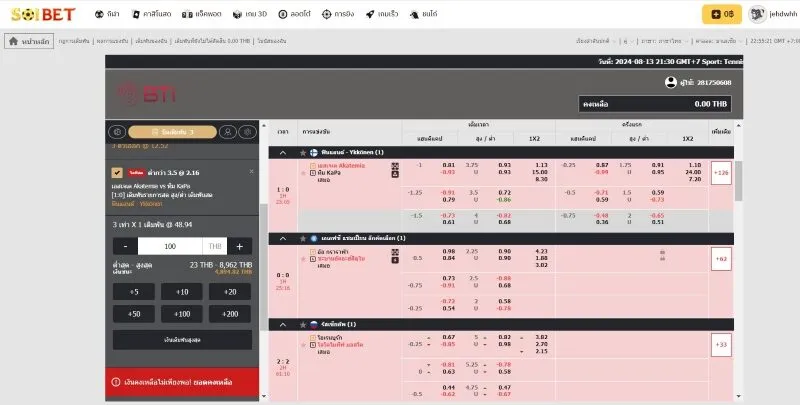Expand +33 more markets

point(721,345)
